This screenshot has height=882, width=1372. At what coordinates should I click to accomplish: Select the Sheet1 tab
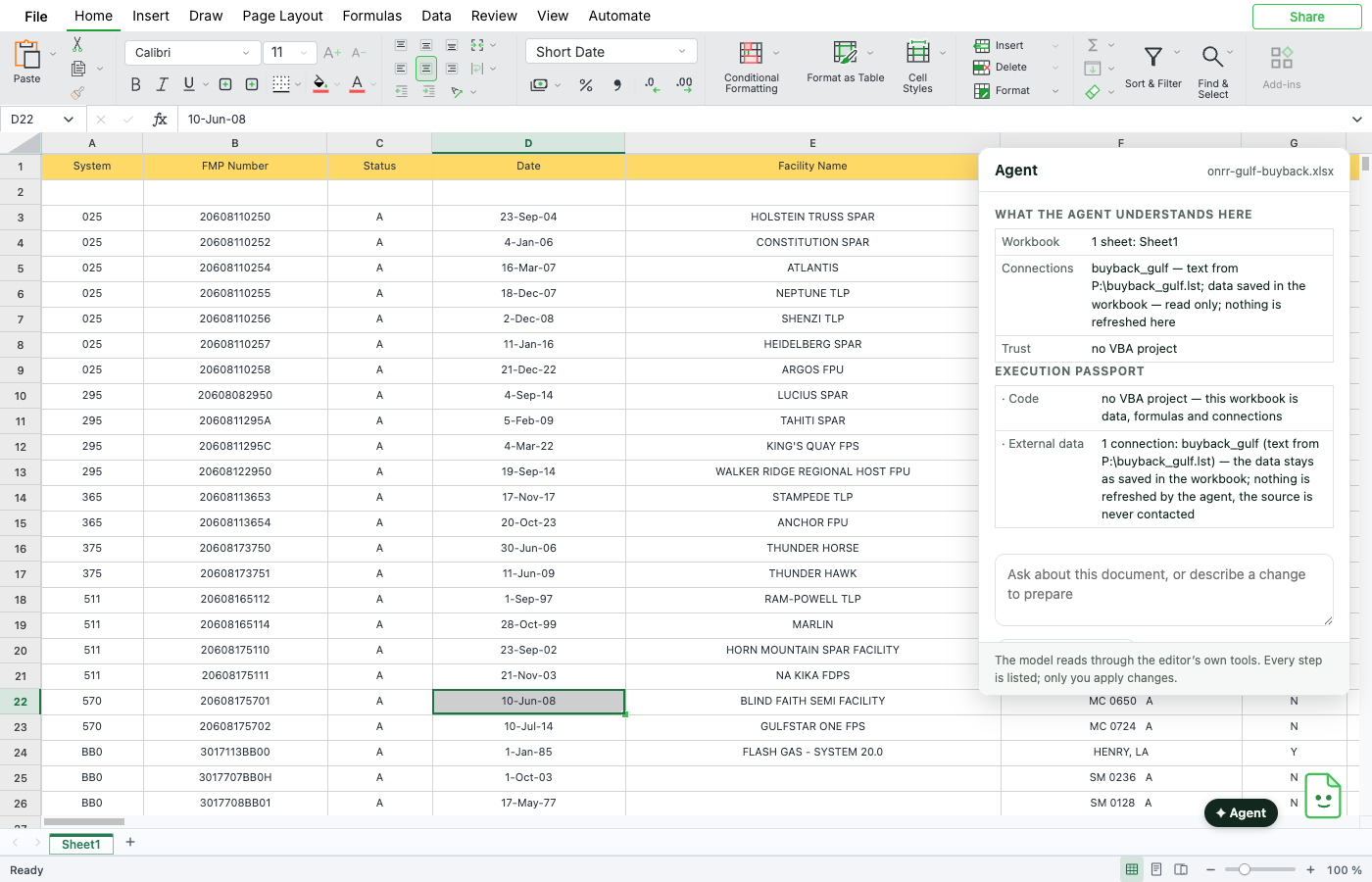click(81, 844)
